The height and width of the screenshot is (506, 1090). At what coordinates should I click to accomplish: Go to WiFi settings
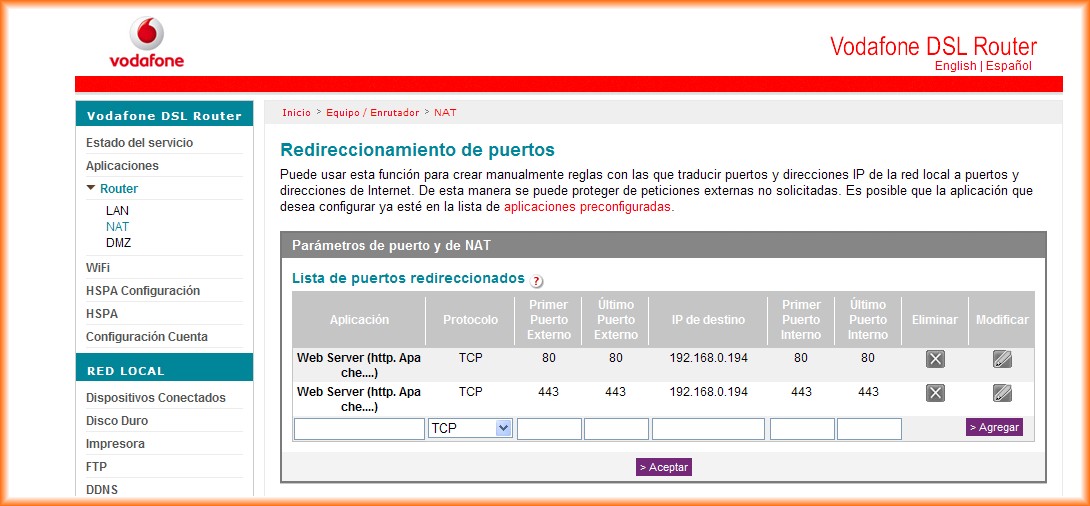[98, 268]
